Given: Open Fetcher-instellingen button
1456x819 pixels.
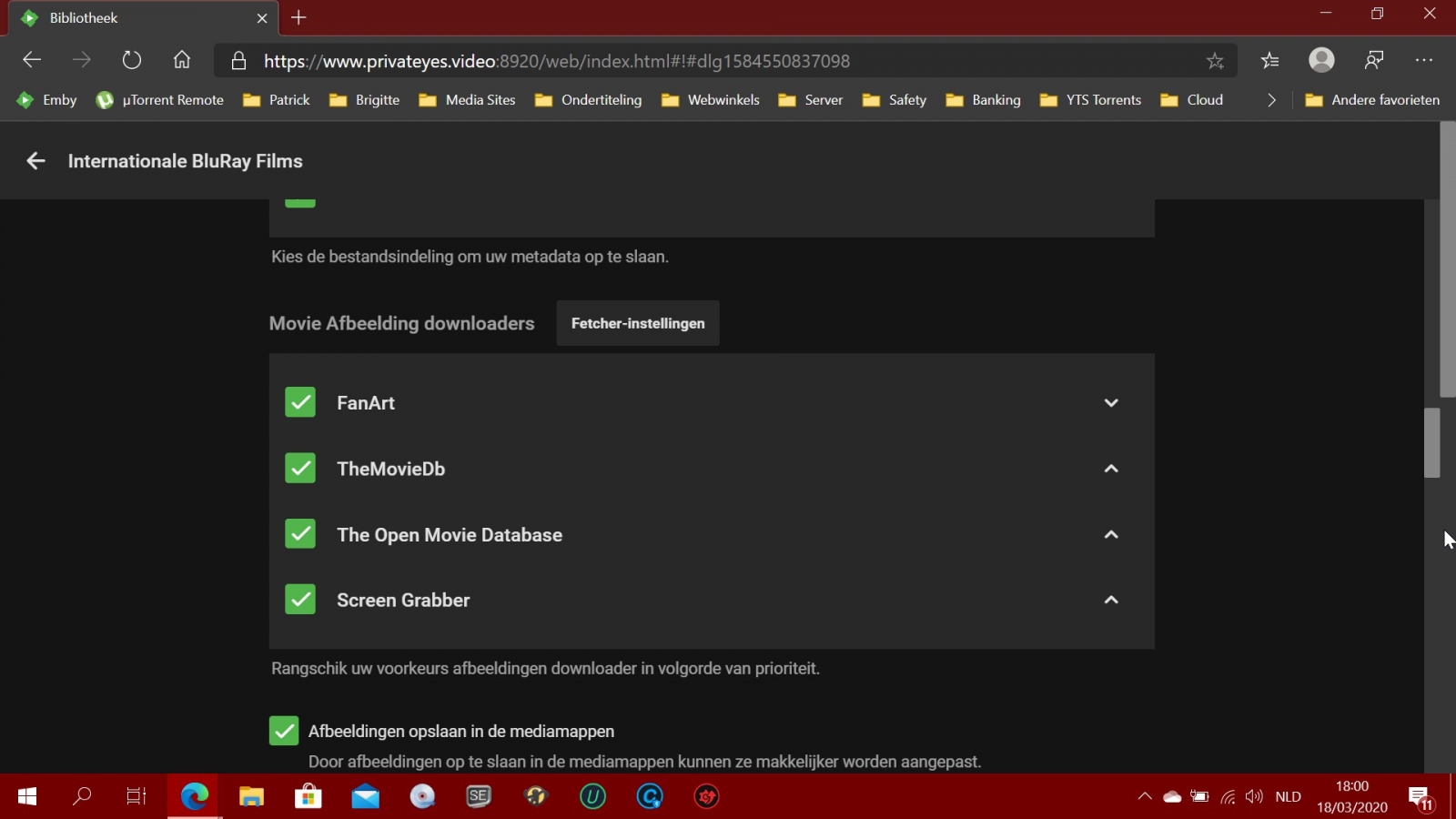Looking at the screenshot, I should (638, 323).
